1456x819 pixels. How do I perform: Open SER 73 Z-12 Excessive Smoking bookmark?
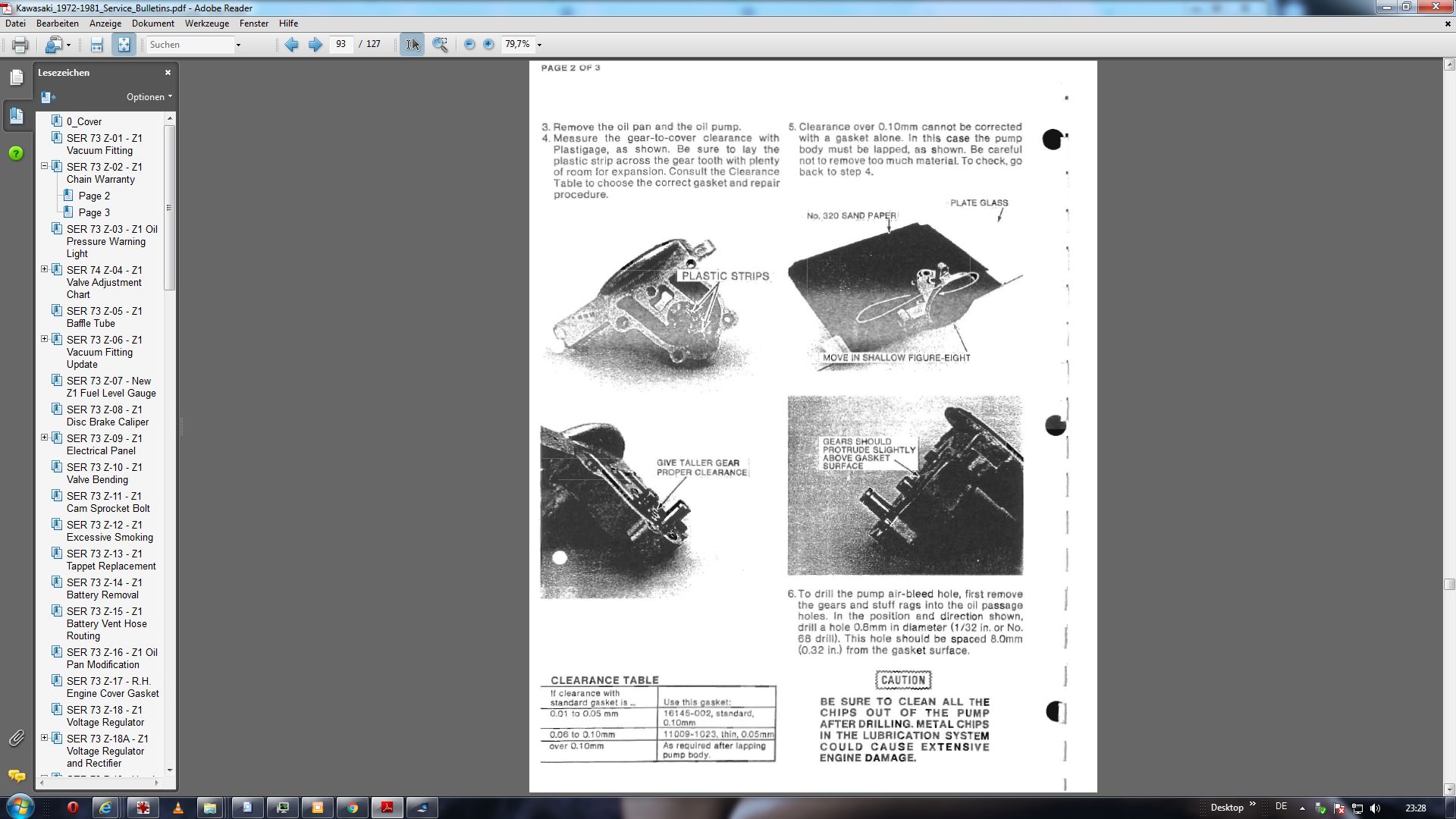(109, 531)
